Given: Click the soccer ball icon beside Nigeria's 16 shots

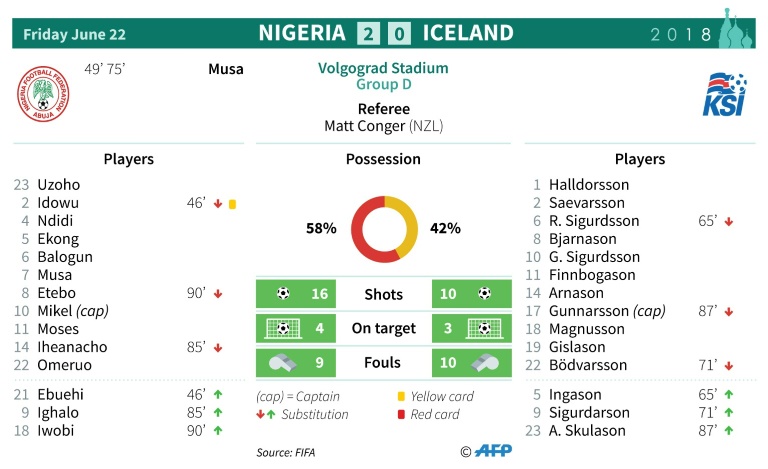Looking at the screenshot, I should 283,293.
